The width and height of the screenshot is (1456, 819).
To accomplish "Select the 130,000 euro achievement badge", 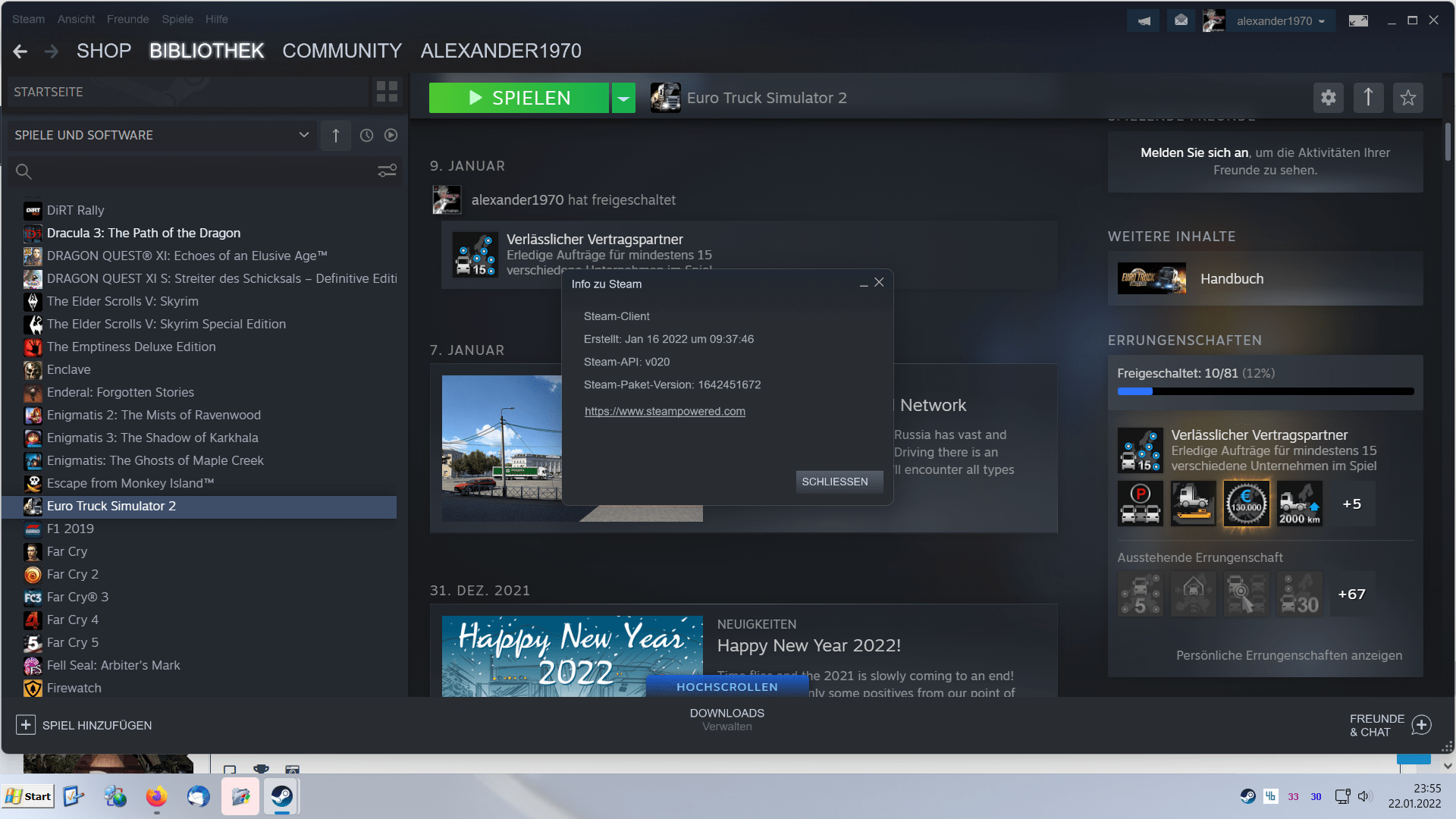I will pos(1246,504).
